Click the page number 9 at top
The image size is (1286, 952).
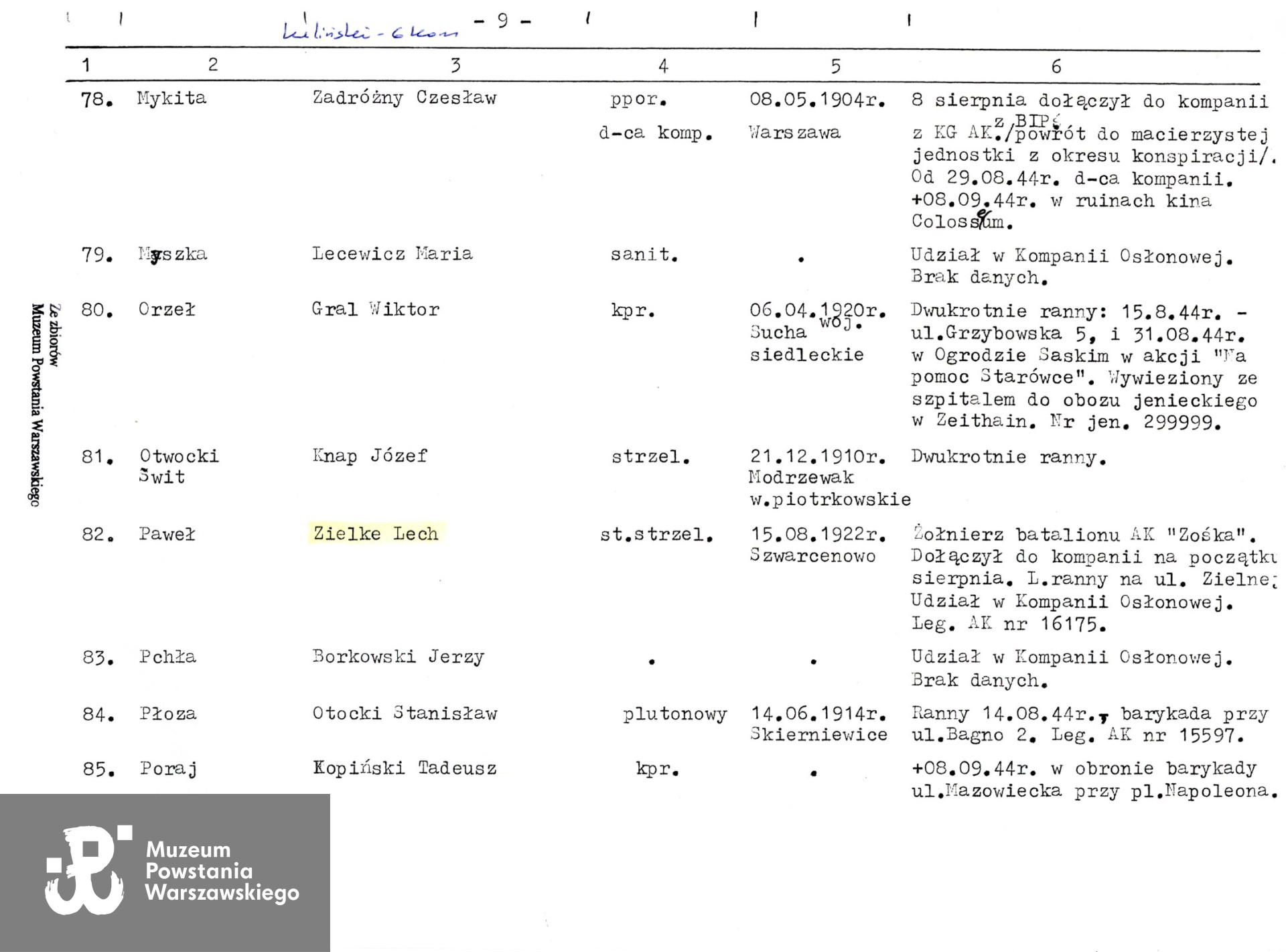point(502,21)
